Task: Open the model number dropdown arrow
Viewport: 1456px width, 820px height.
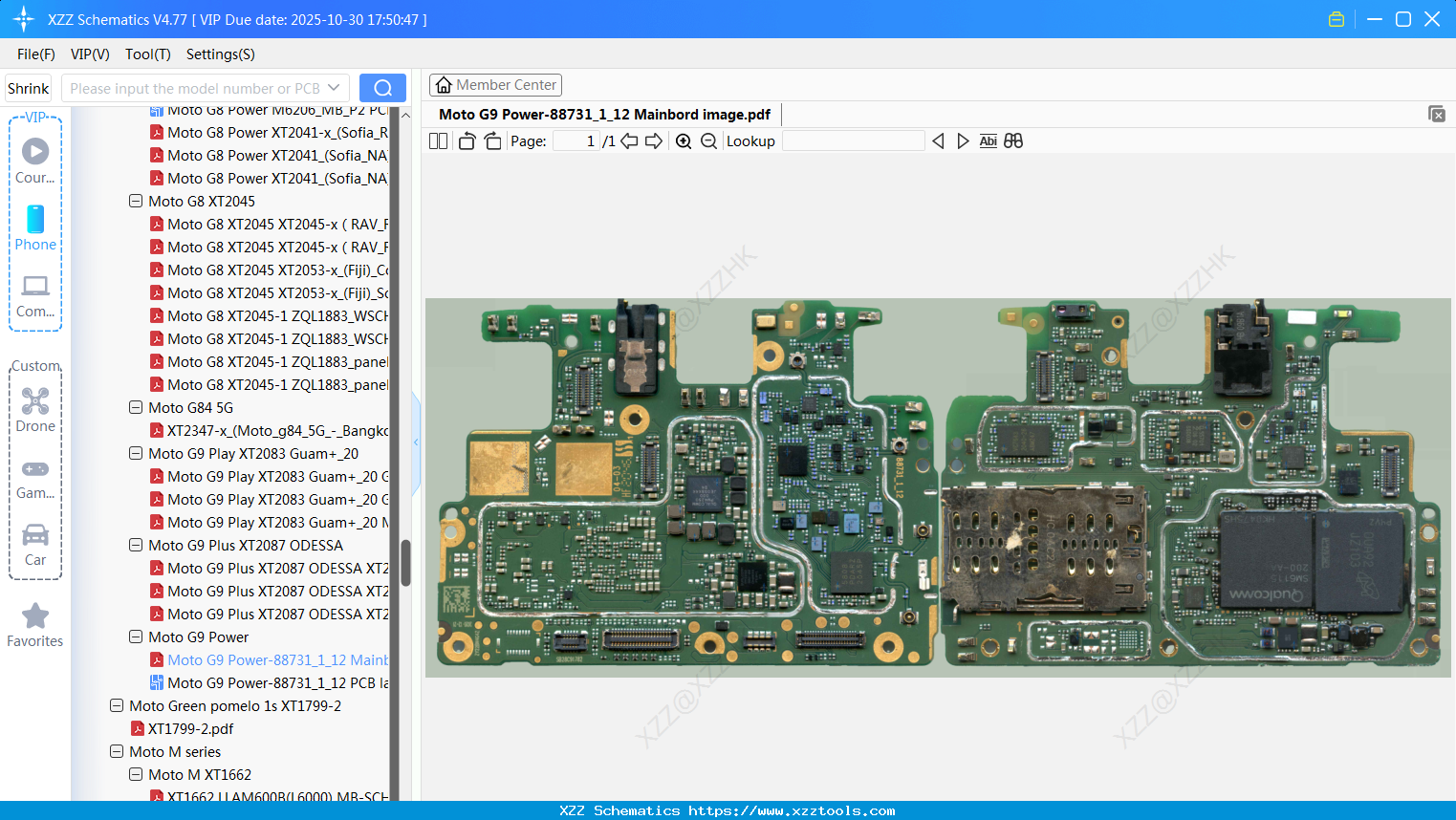Action: (x=334, y=88)
